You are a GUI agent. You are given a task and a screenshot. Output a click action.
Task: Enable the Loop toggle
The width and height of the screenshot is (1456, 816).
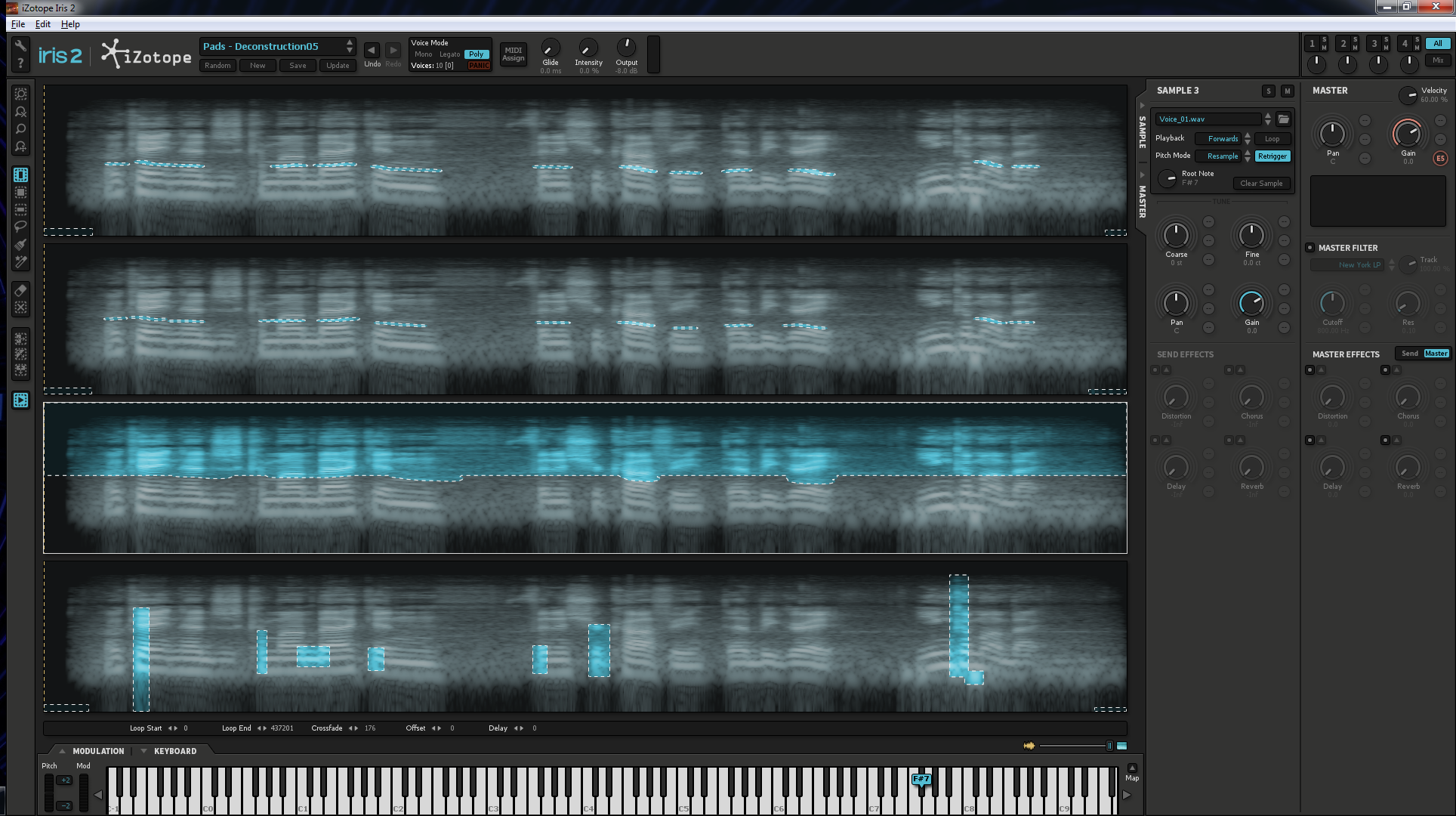click(1272, 139)
